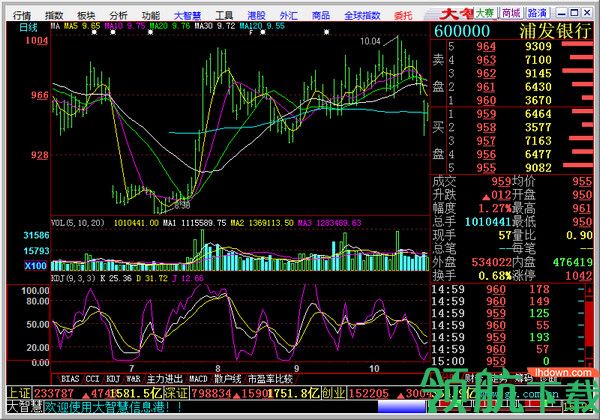This screenshot has width=600, height=420.
Task: Select buy level 2 volume 3577
Action: [538, 127]
